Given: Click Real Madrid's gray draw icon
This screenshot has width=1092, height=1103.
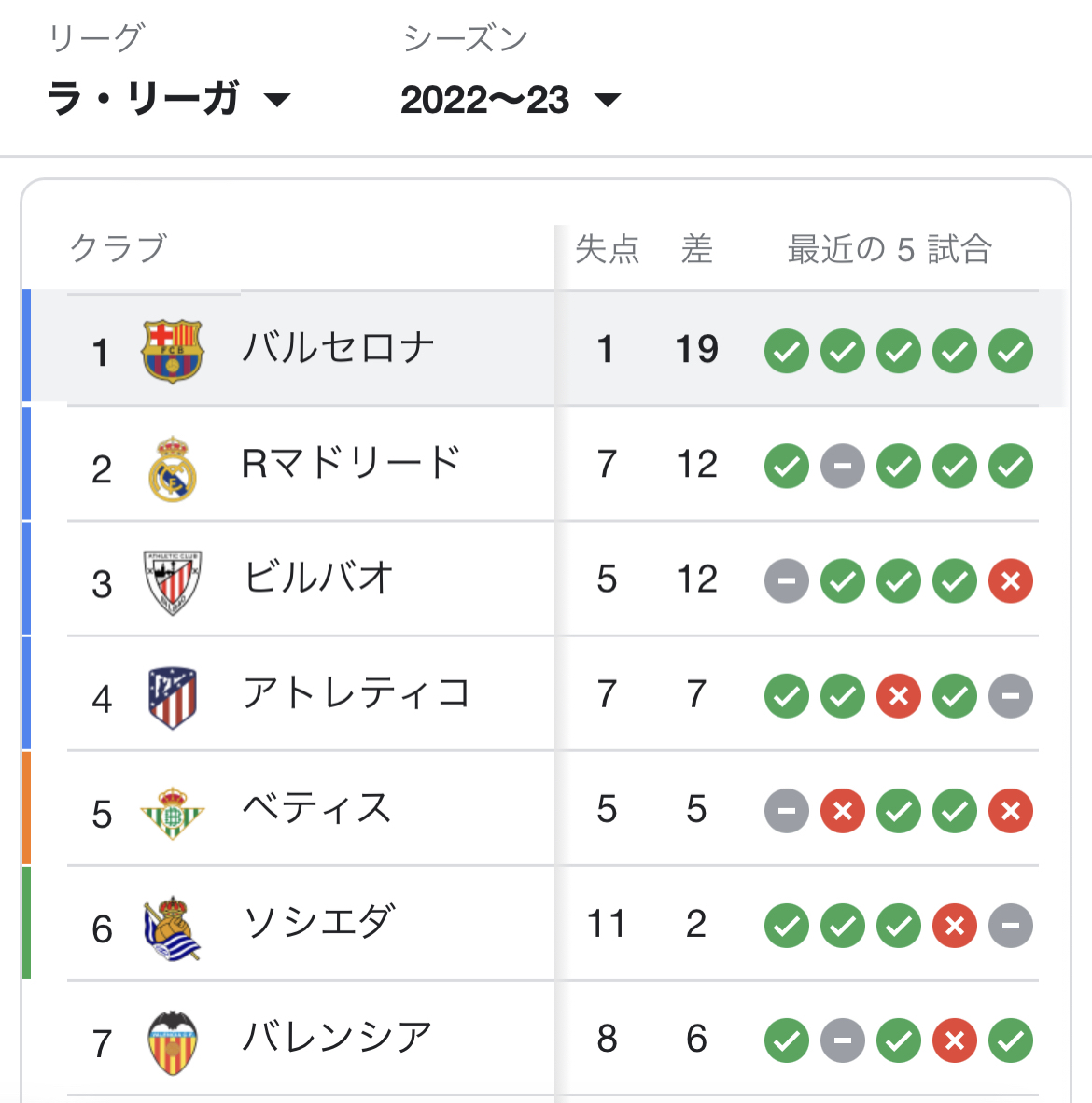Looking at the screenshot, I should click(843, 467).
